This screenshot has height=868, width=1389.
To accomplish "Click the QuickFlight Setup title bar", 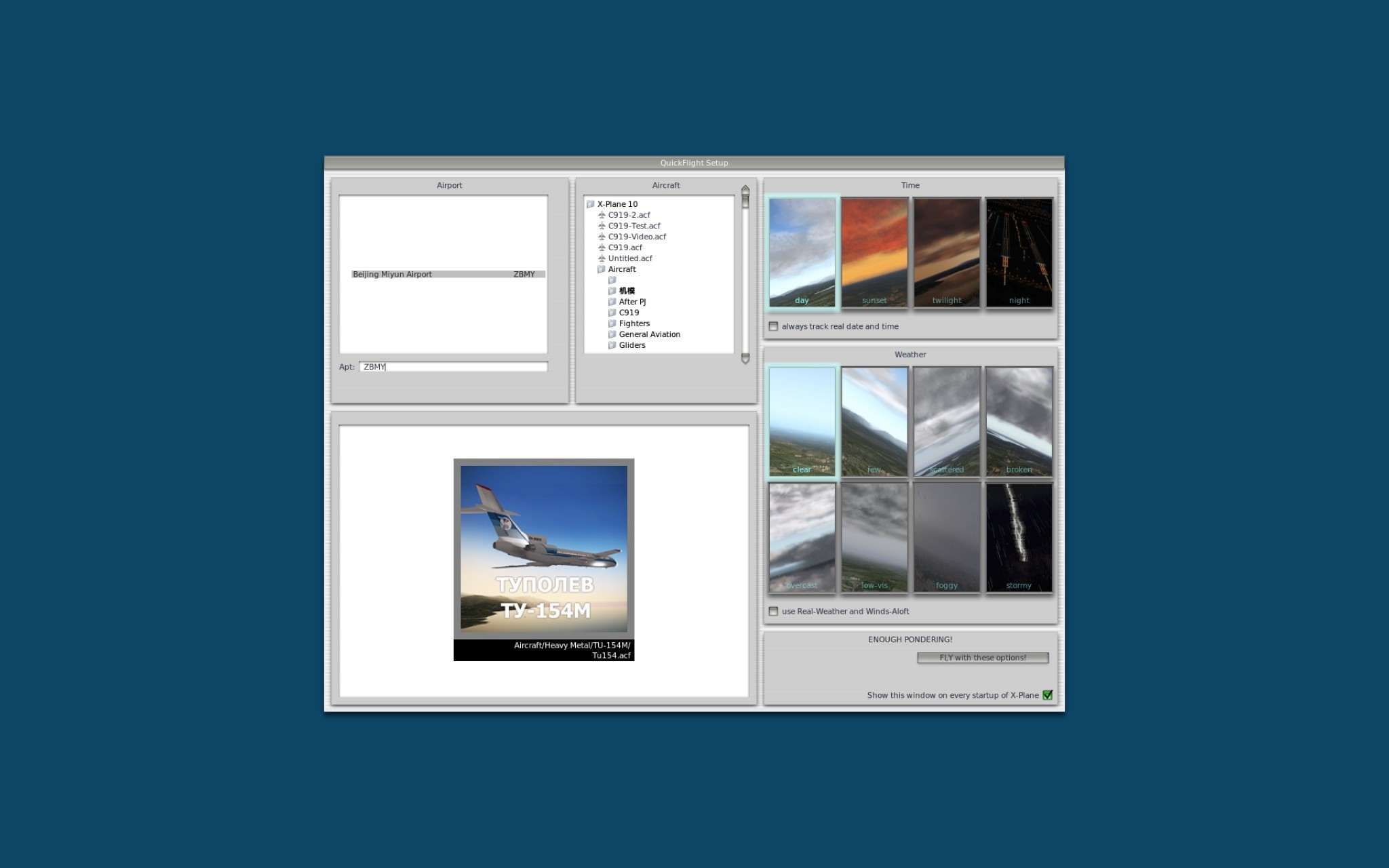I will [x=694, y=163].
